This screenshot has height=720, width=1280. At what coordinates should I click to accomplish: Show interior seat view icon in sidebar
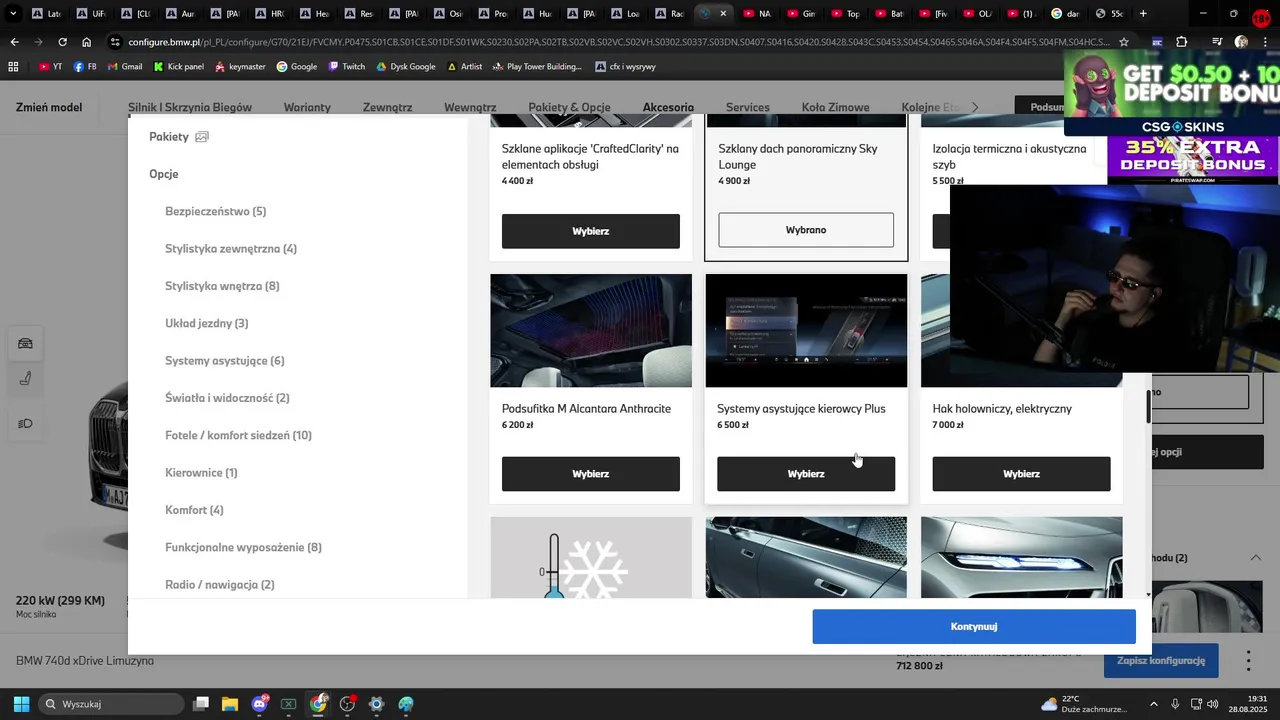click(x=26, y=379)
